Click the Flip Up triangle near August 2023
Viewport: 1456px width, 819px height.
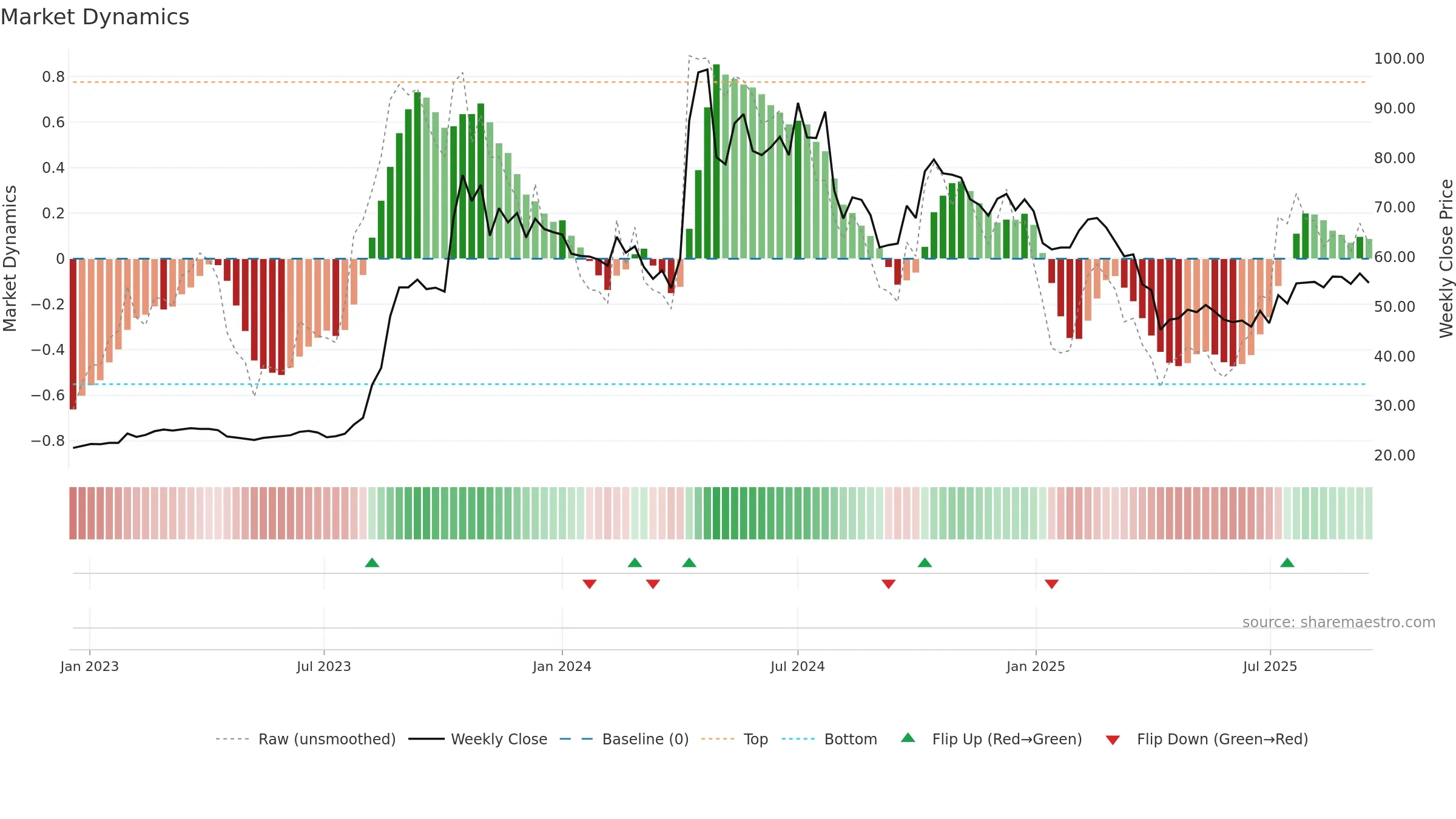tap(372, 563)
